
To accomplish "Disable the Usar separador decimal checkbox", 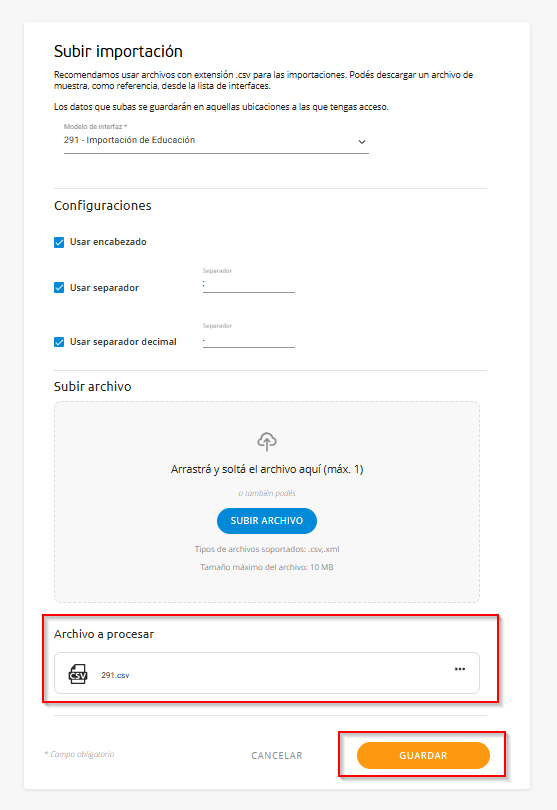I will (x=59, y=342).
